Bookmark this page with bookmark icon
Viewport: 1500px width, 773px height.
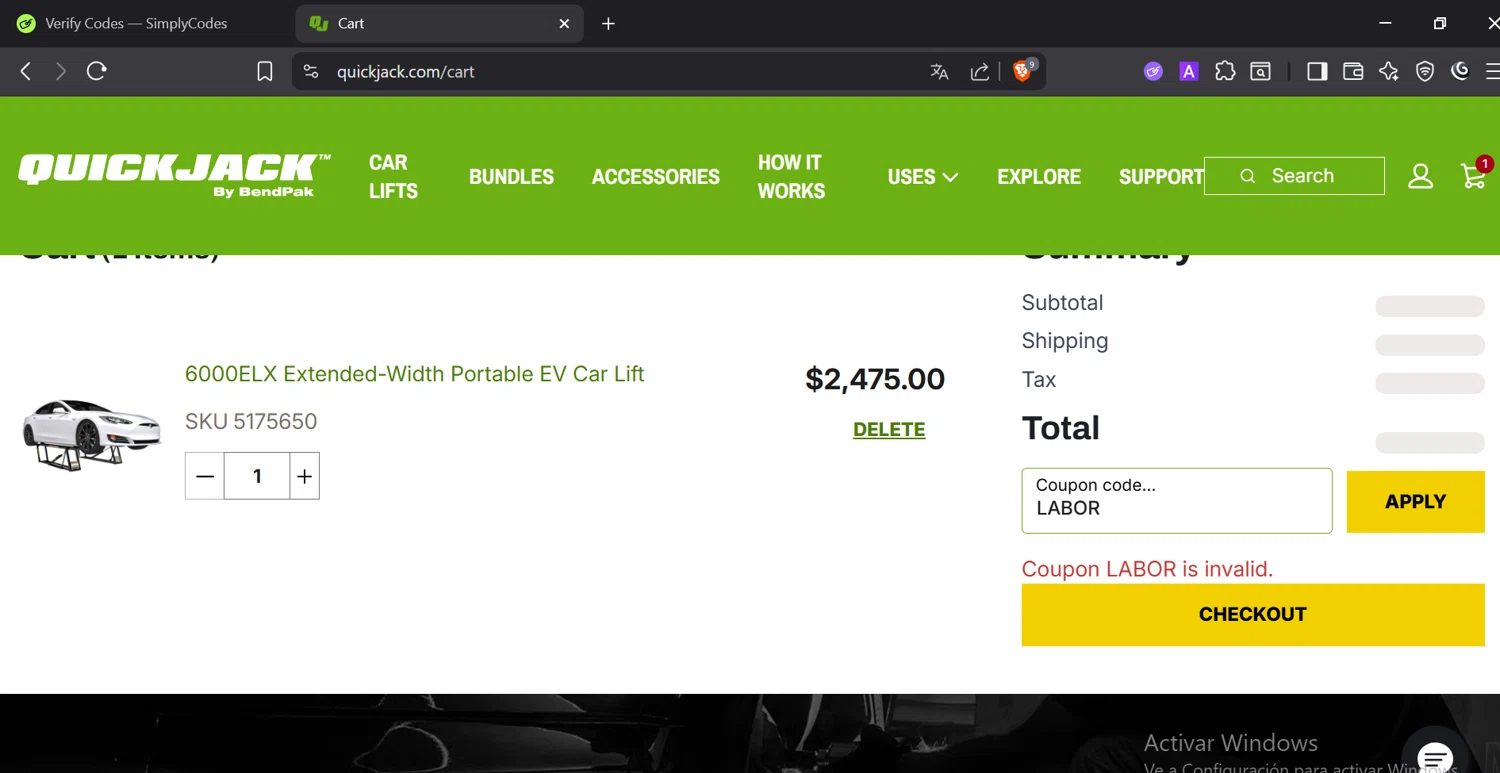point(265,71)
